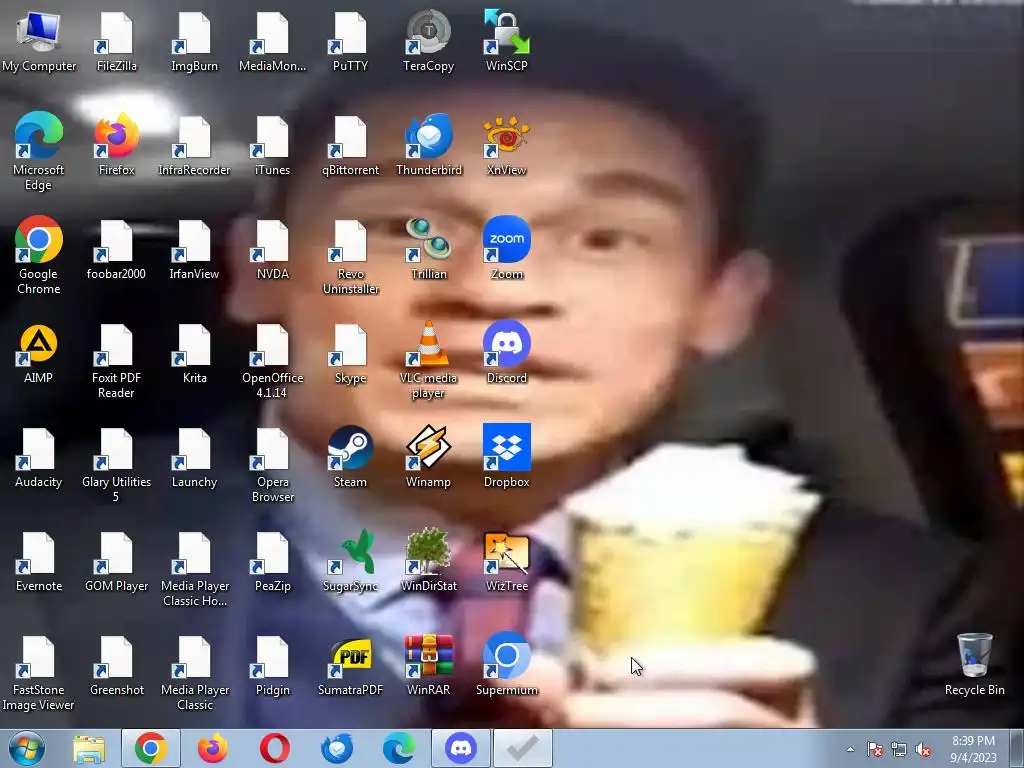1024x768 pixels.
Task: Select the Audacity shortcut
Action: pyautogui.click(x=39, y=457)
